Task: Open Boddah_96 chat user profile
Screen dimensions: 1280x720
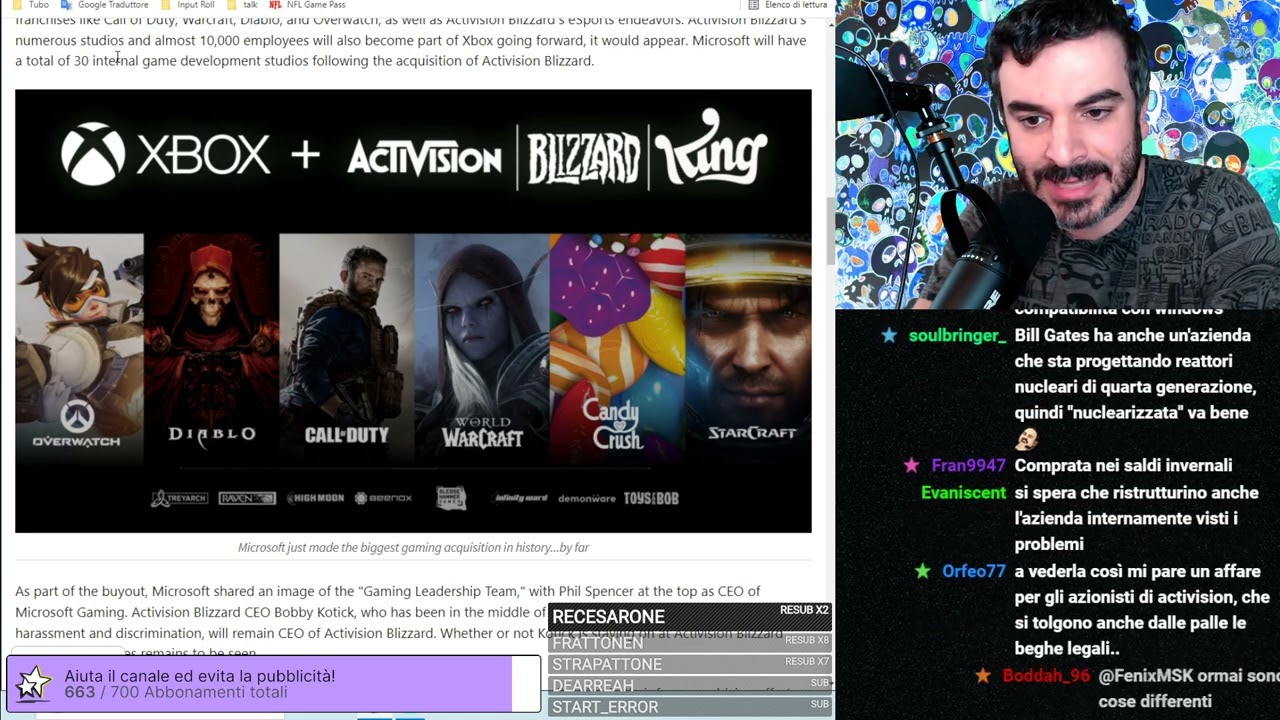Action: coord(1046,676)
